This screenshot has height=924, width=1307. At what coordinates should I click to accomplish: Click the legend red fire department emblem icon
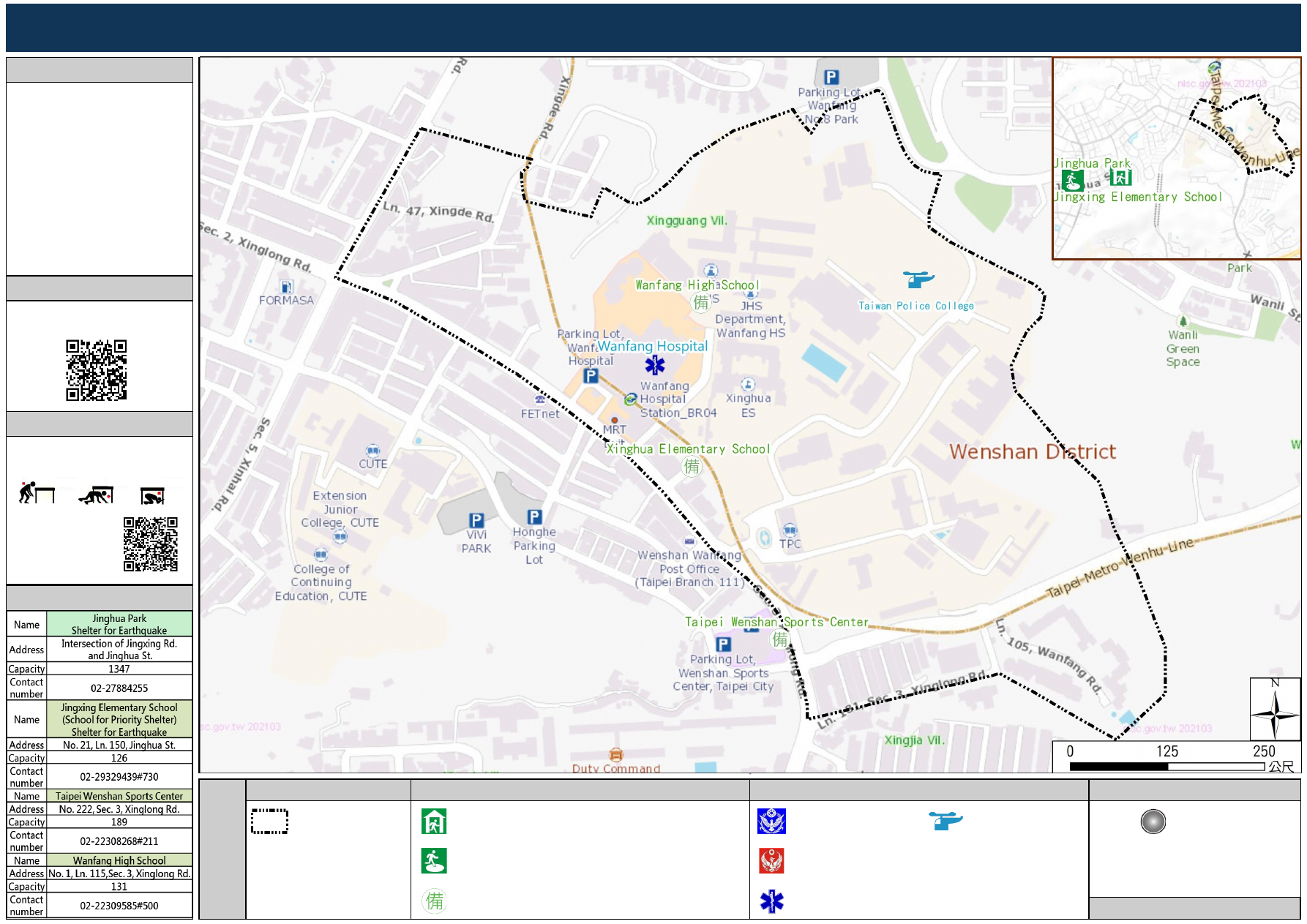tap(771, 861)
